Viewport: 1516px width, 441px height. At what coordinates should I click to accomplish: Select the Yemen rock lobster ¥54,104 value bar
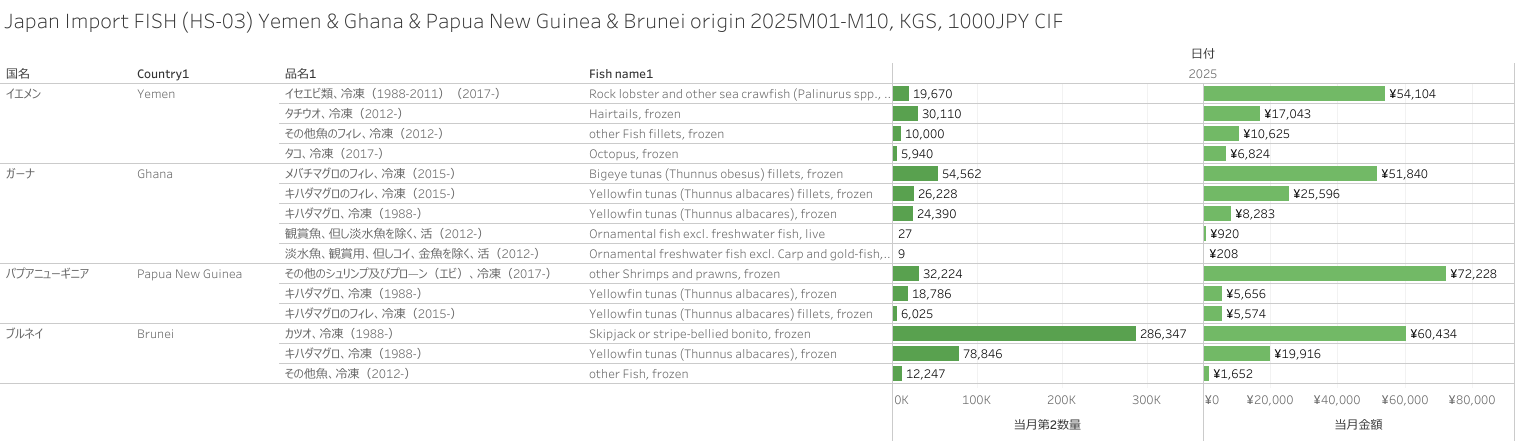click(1294, 94)
